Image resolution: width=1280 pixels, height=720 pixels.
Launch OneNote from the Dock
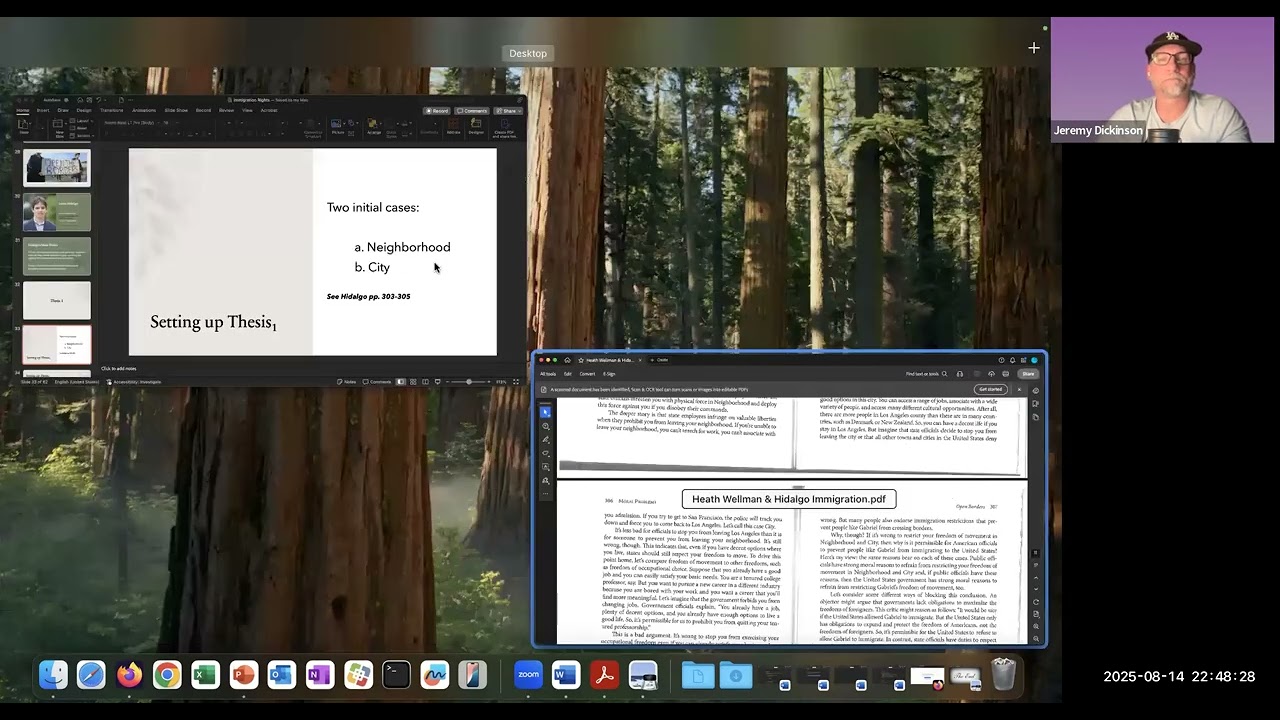pos(320,675)
